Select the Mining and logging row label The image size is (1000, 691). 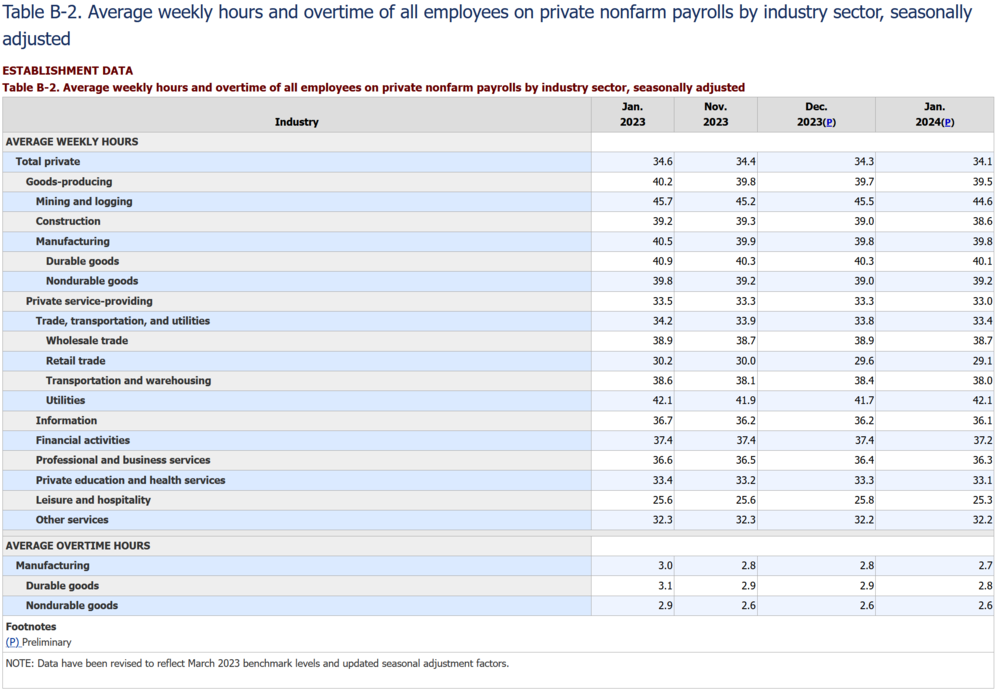pos(84,202)
